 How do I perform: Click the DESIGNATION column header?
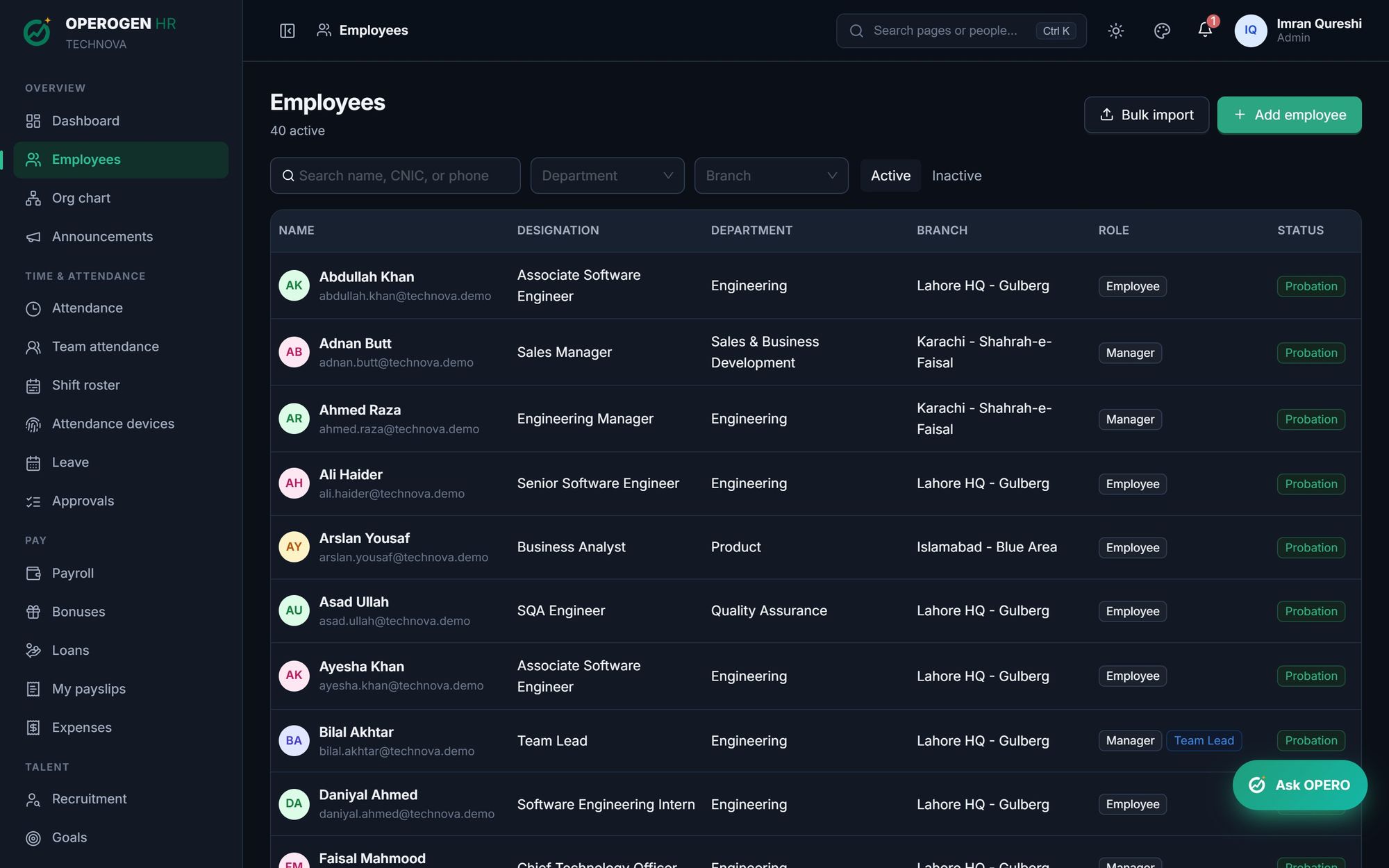[x=558, y=231]
